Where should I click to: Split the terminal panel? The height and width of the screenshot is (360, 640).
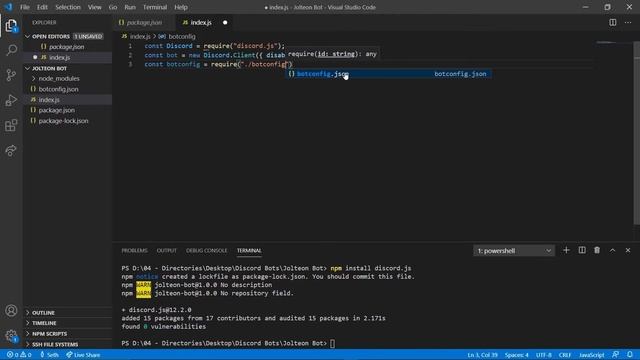582,250
